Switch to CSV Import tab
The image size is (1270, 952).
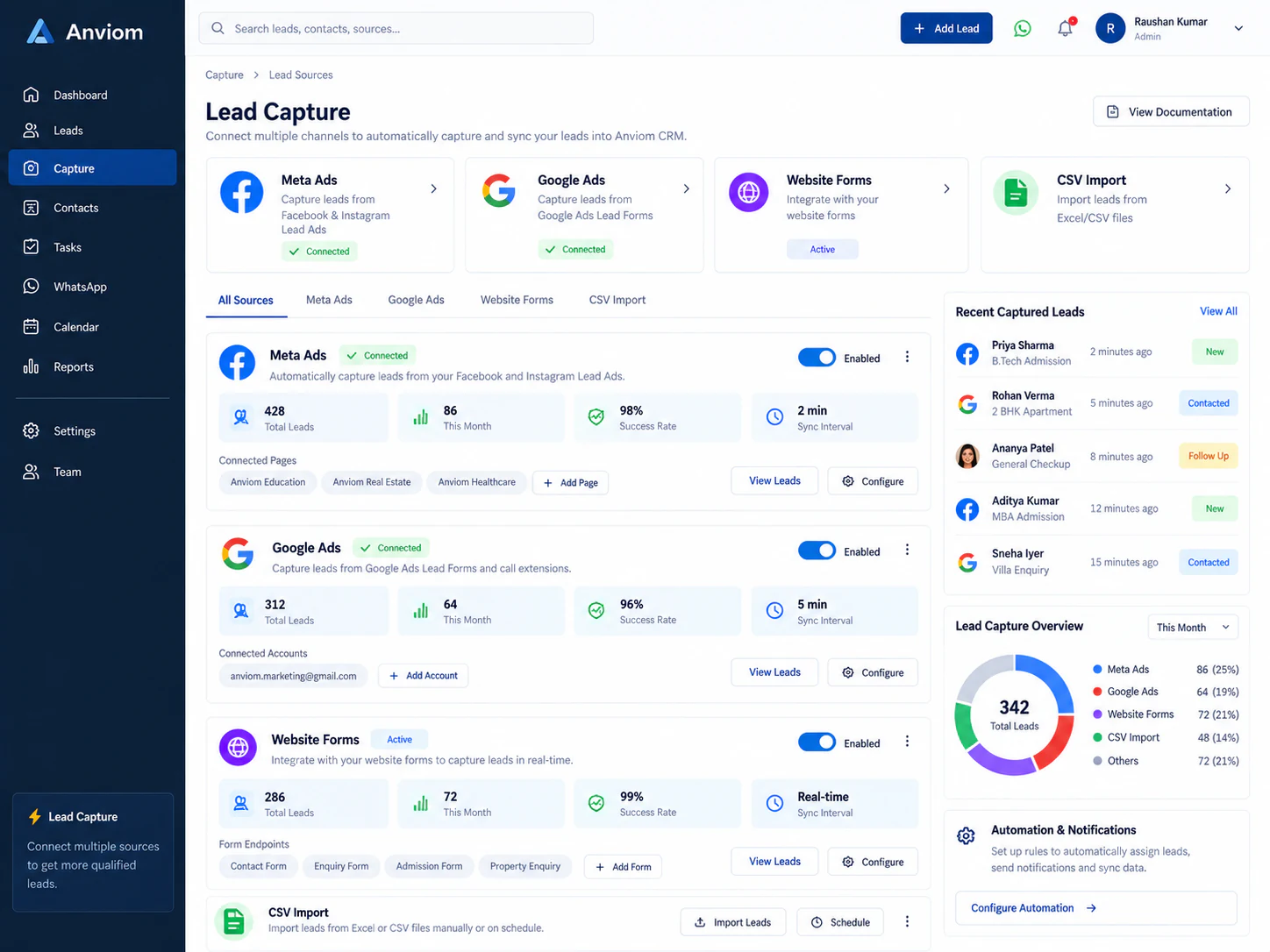[x=617, y=300]
